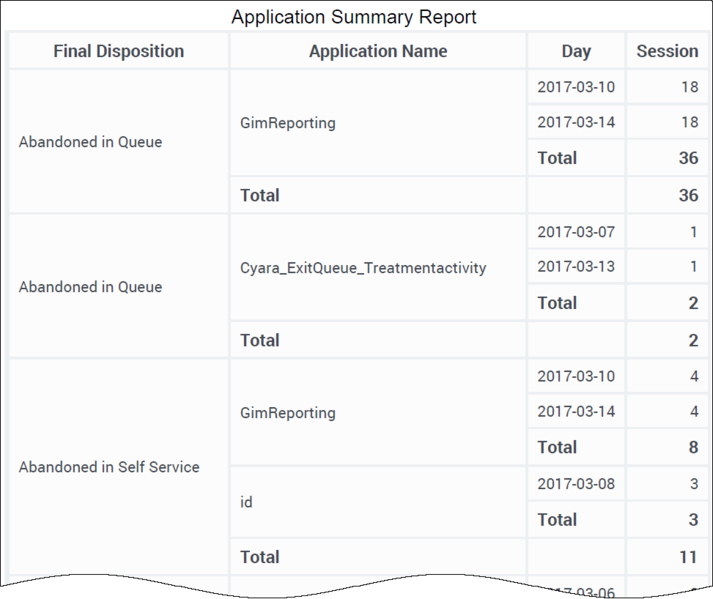713x599 pixels.
Task: Click the 2017-03-13 day cell
Action: coord(576,267)
